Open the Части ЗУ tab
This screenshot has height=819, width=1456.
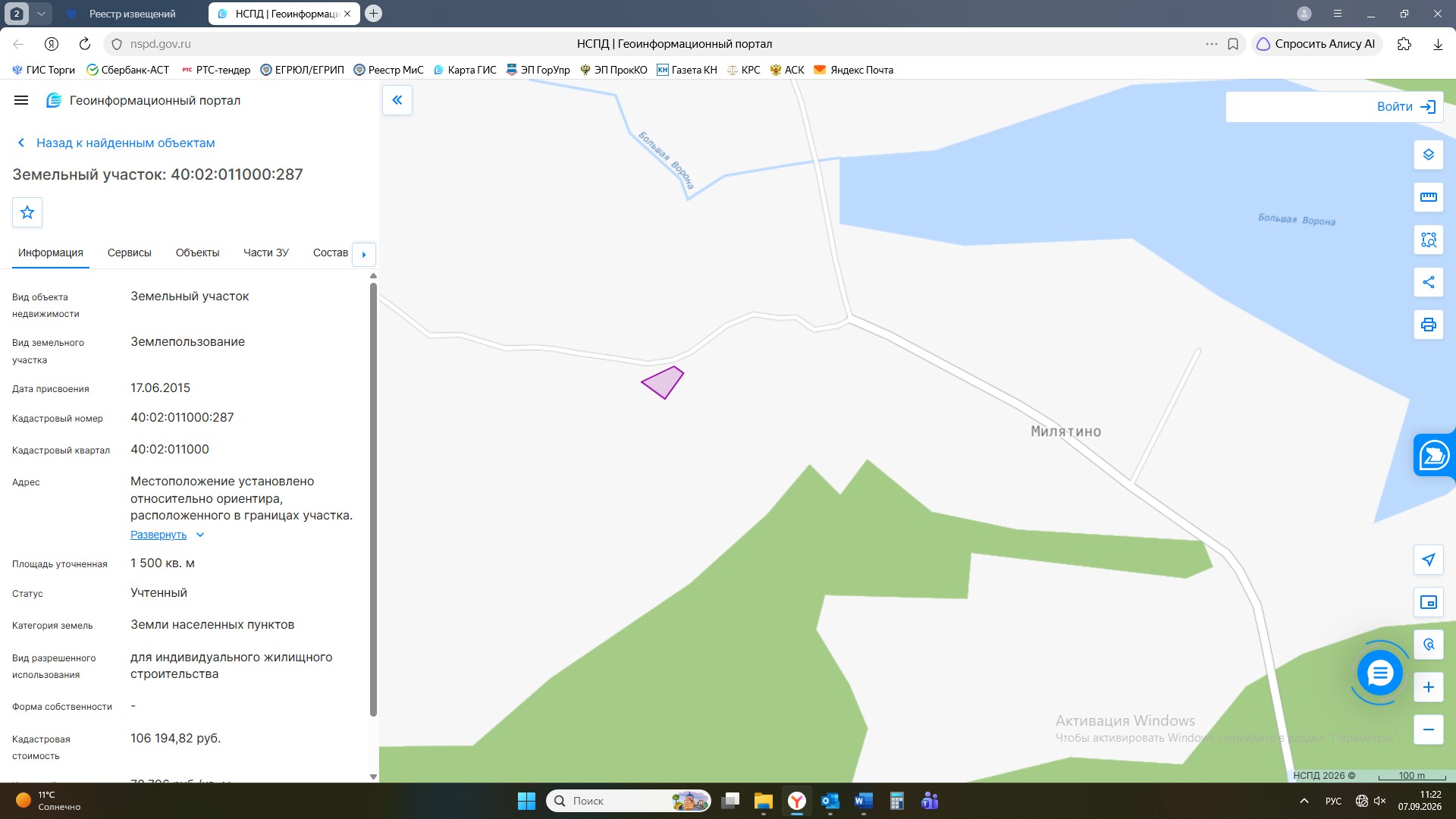[x=266, y=253]
